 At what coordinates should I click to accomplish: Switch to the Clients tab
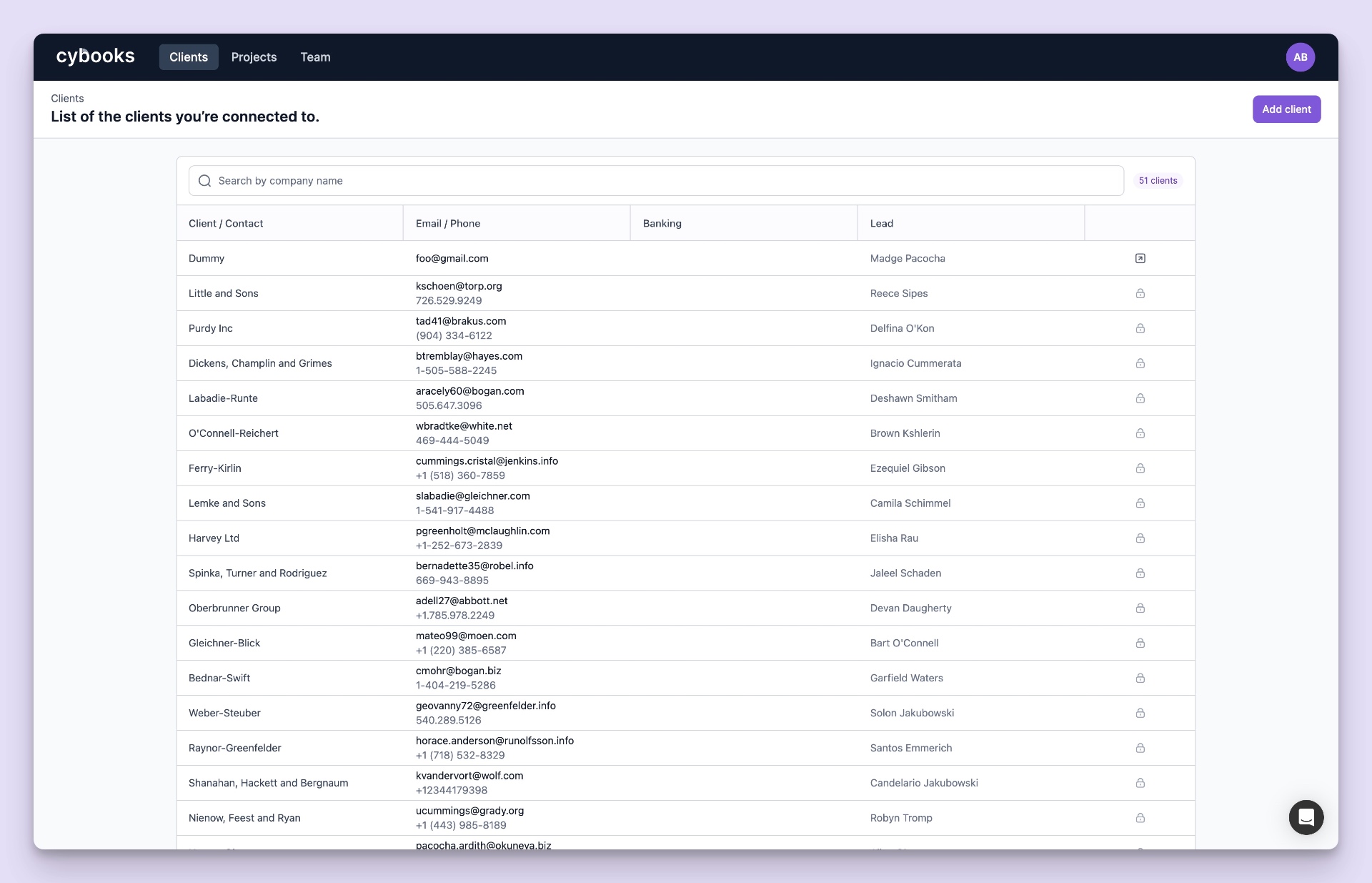[189, 57]
